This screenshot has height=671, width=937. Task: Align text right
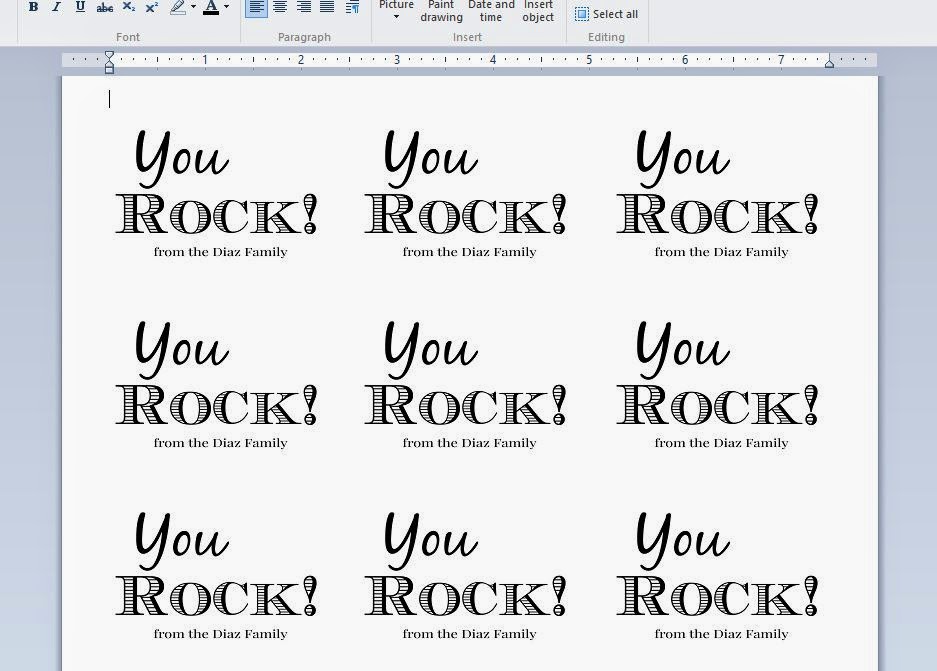[304, 7]
